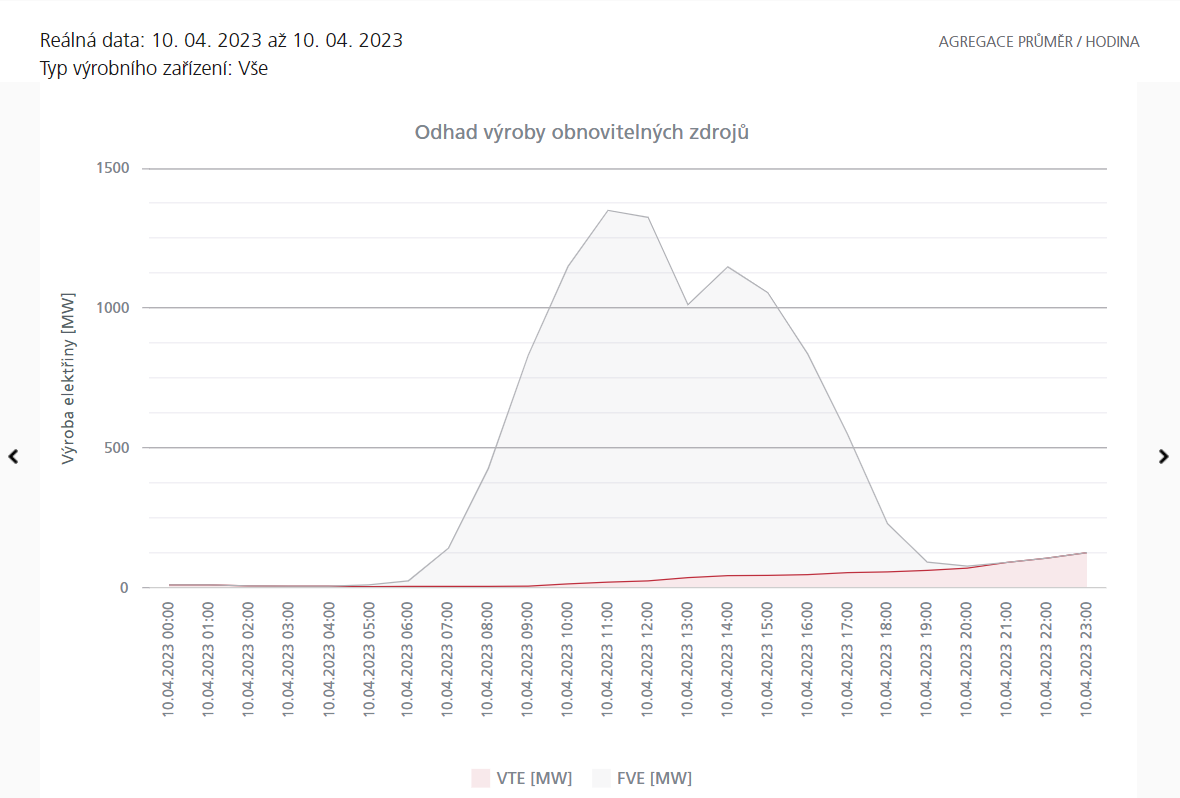Screen dimensions: 1180x798
Task: Click the 10.04.2023 10:00 x-axis label
Action: 567,659
